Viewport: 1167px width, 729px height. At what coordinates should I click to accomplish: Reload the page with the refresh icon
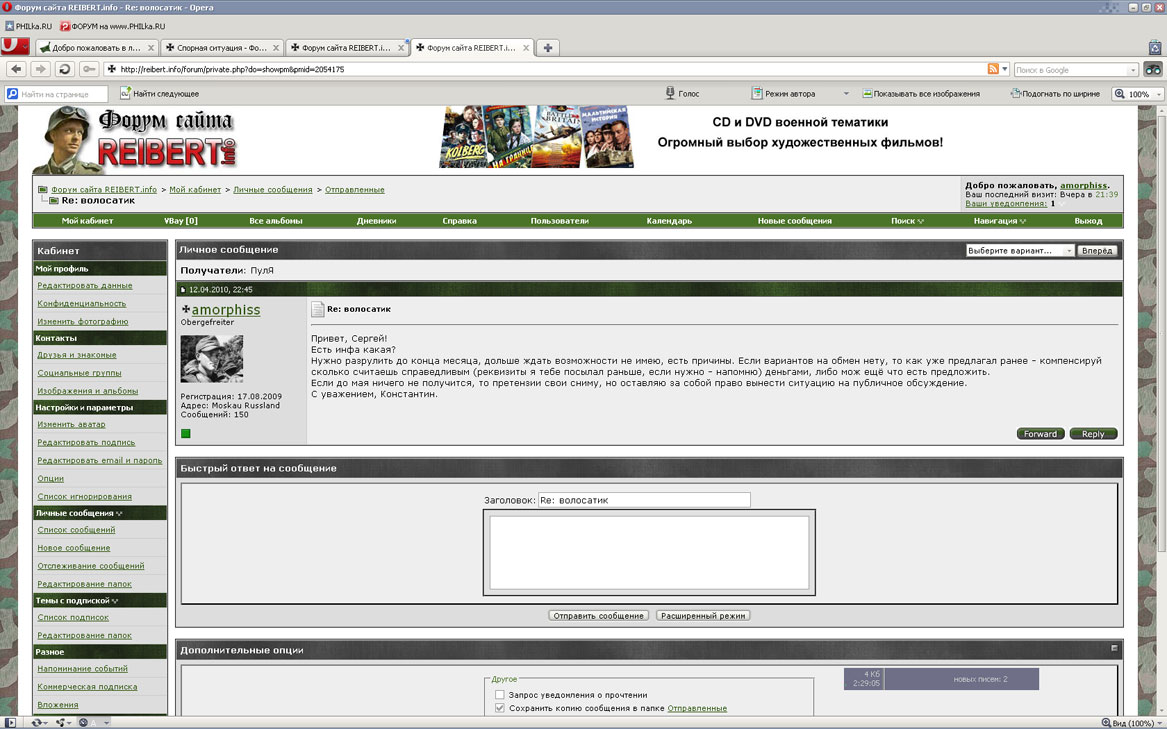coord(65,69)
